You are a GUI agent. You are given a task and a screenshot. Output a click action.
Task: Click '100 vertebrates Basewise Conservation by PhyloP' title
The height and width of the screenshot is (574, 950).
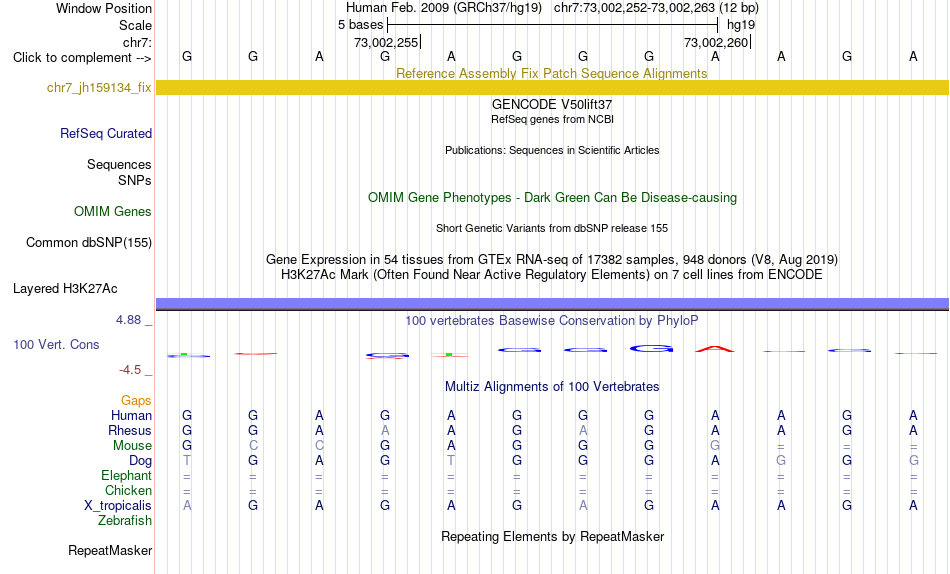pos(552,320)
